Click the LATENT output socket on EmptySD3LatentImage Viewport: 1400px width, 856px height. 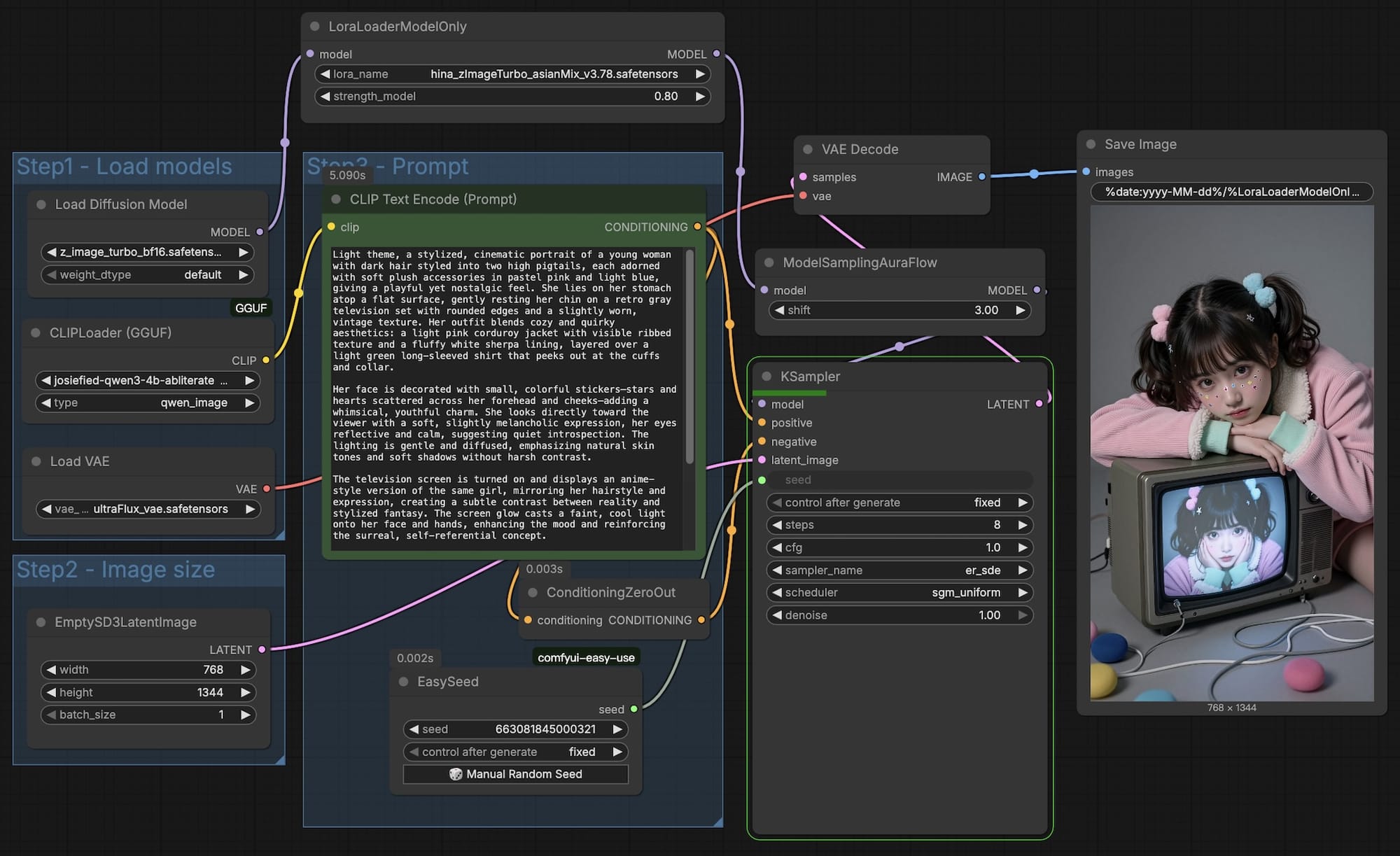(262, 650)
